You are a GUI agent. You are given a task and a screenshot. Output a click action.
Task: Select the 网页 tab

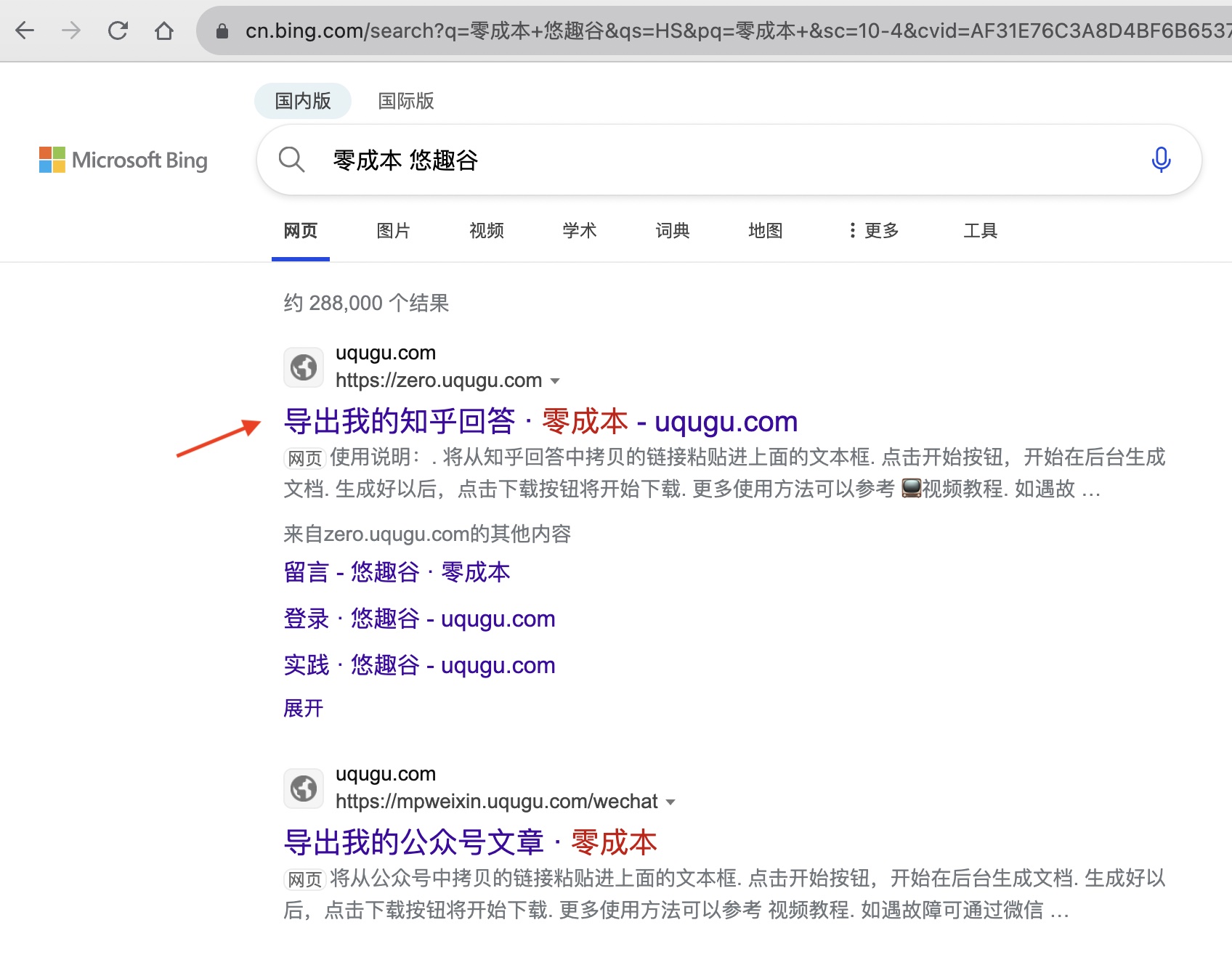pyautogui.click(x=301, y=231)
